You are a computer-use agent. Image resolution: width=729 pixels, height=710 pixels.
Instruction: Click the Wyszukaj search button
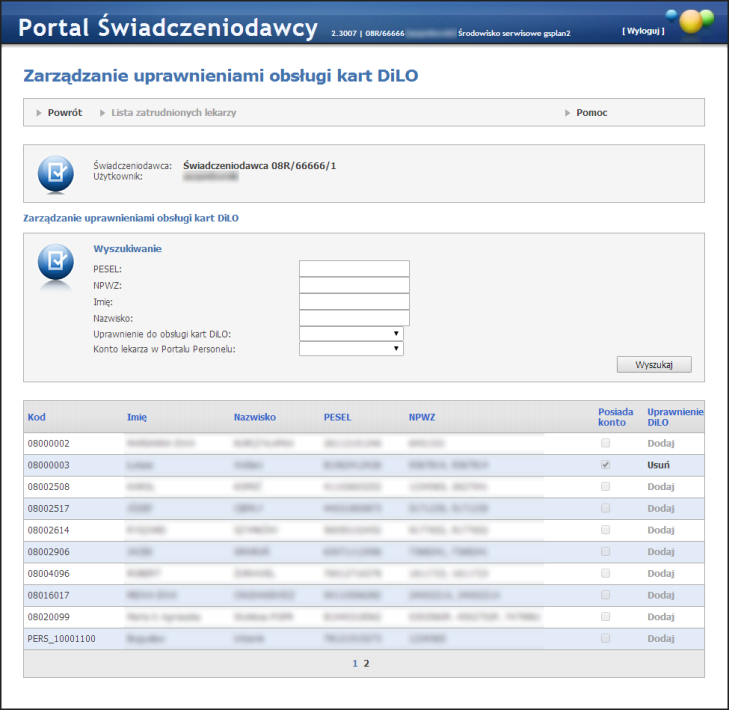pyautogui.click(x=654, y=365)
